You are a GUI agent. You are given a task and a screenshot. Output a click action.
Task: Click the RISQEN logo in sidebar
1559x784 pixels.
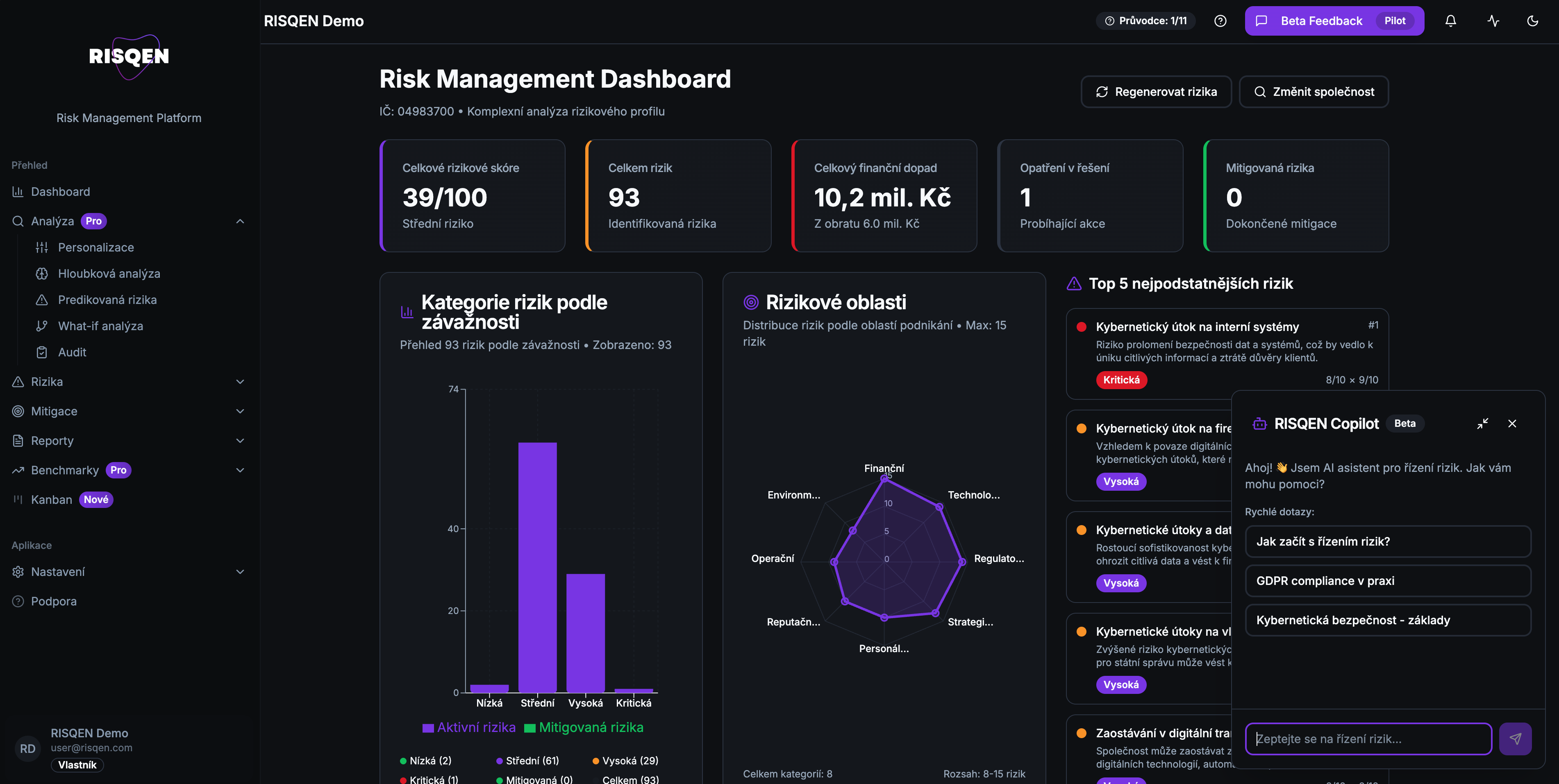(x=129, y=57)
